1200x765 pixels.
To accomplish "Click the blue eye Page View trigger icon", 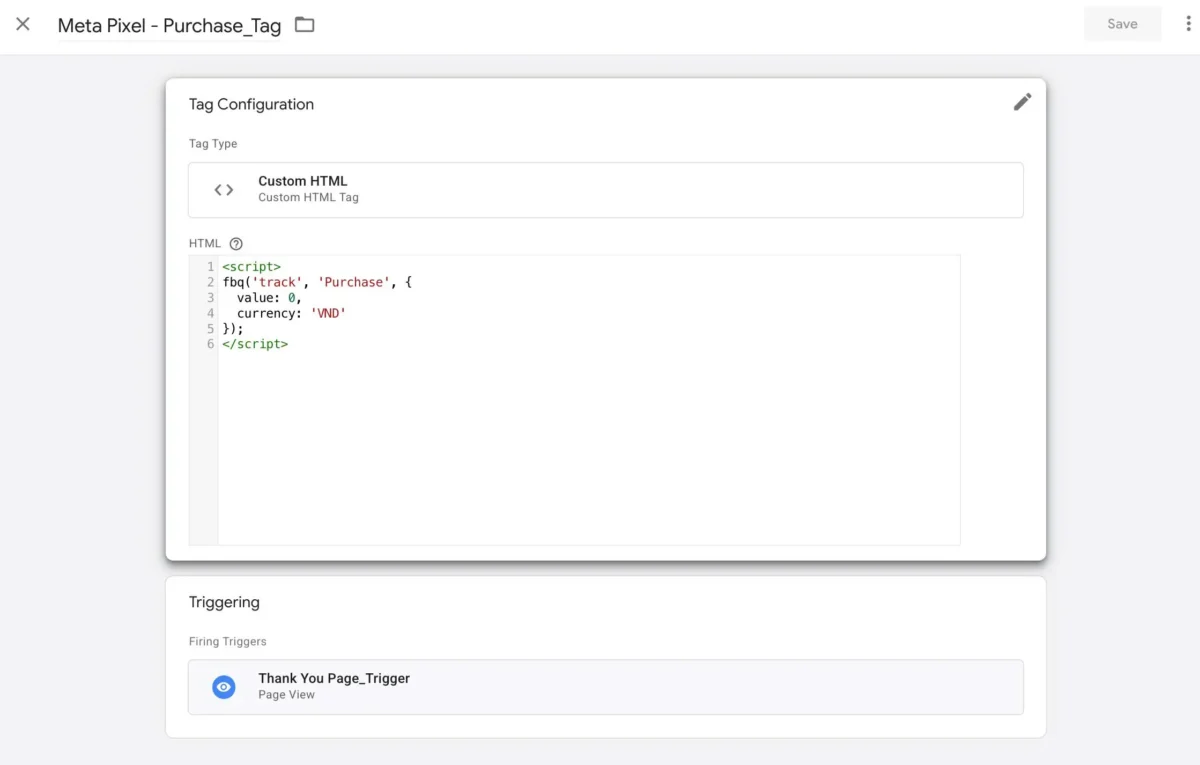I will [x=224, y=687].
